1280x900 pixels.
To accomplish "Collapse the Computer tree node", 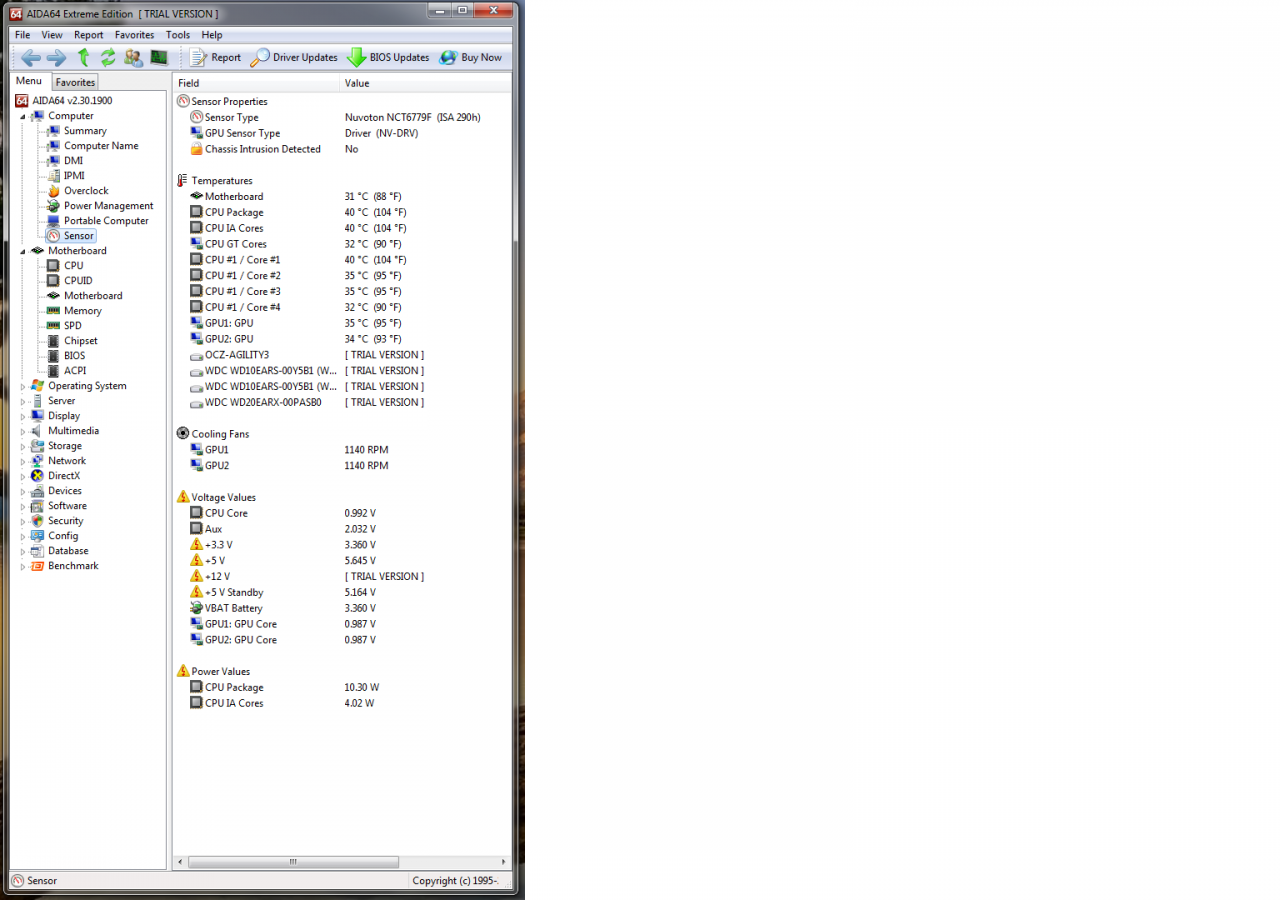I will tap(23, 116).
